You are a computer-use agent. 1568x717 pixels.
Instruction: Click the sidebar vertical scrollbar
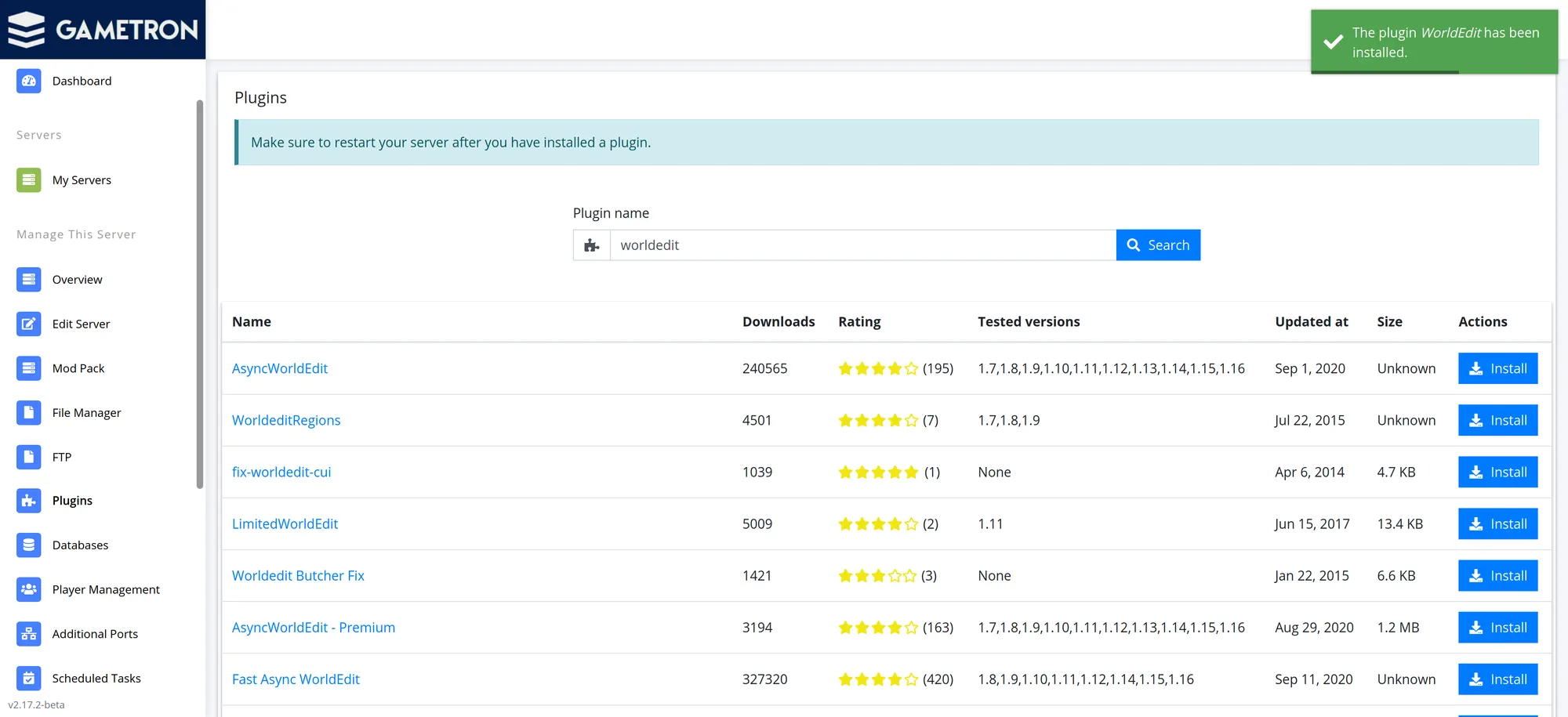click(x=200, y=294)
